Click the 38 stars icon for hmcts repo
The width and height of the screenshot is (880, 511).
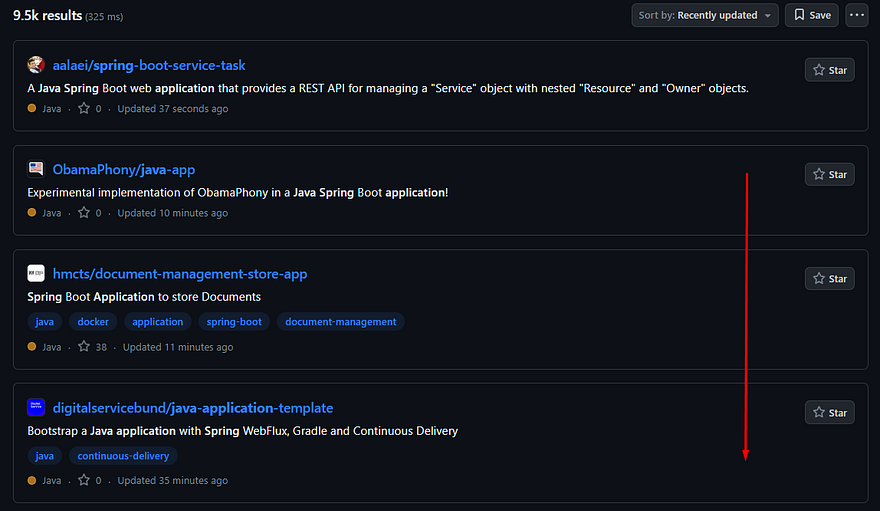84,347
